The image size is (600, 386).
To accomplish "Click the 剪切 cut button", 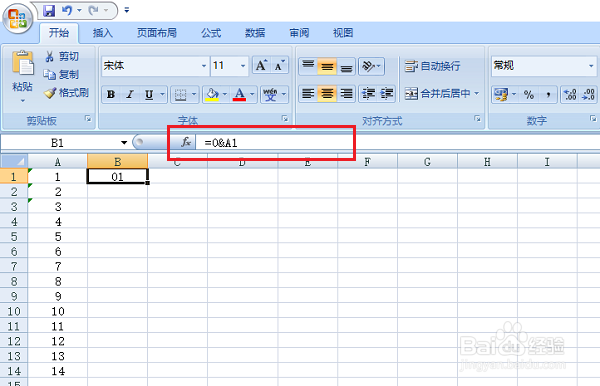I will pyautogui.click(x=61, y=57).
